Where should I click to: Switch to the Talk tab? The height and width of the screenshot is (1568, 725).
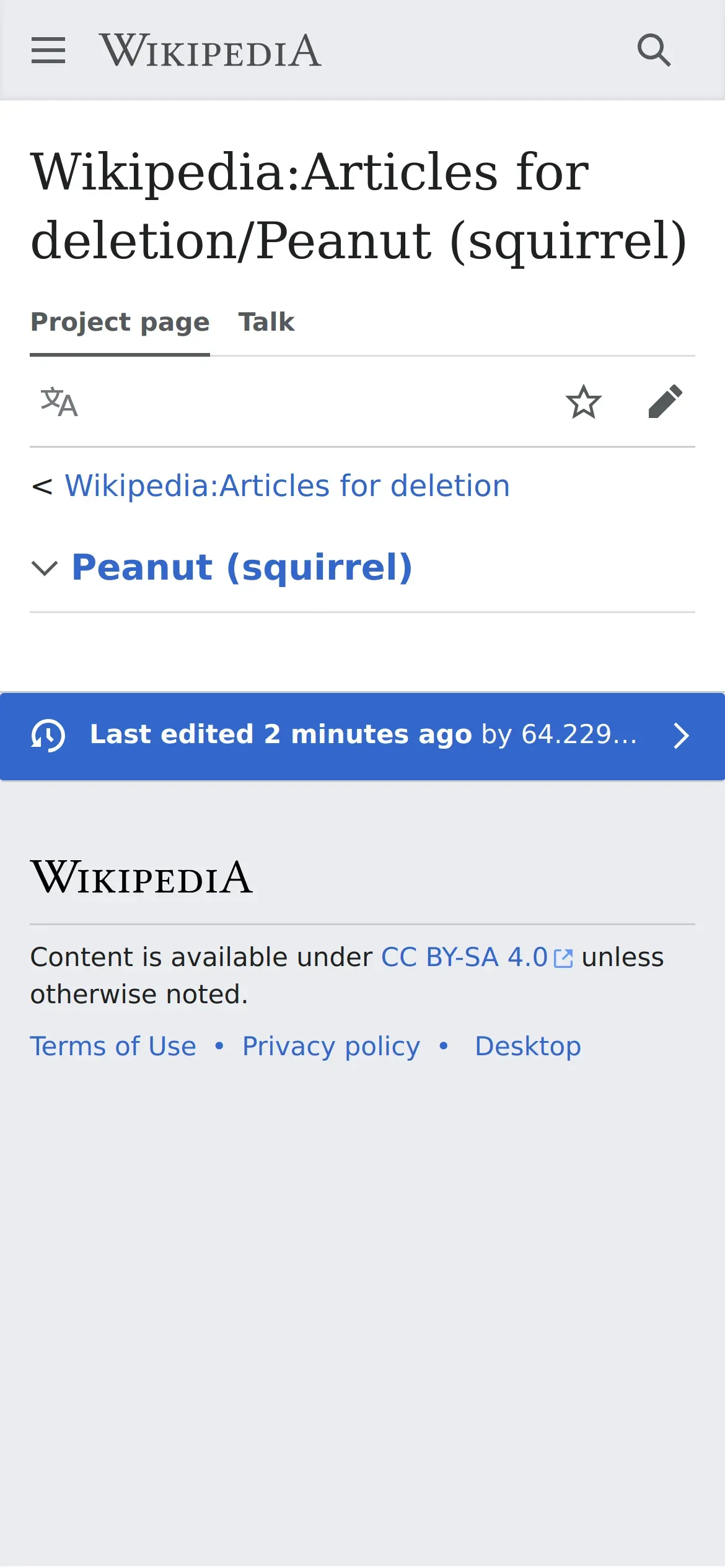point(266,322)
